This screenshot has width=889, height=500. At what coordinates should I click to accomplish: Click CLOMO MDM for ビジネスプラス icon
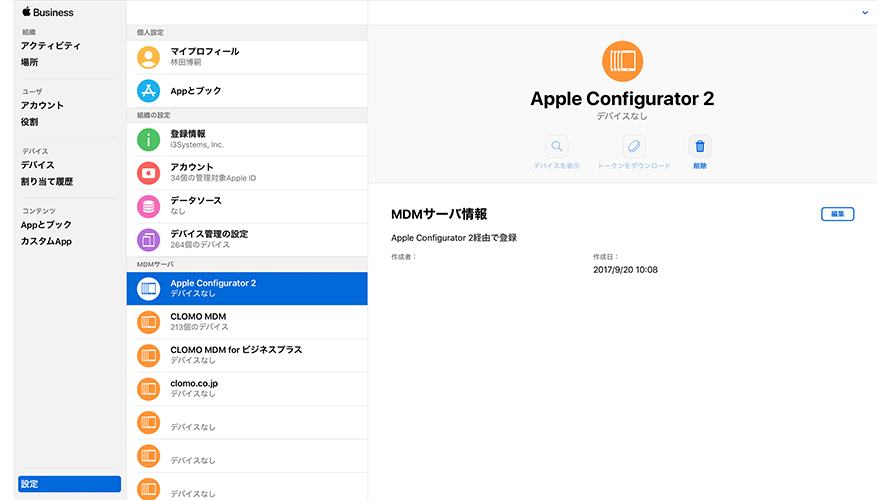click(x=149, y=355)
